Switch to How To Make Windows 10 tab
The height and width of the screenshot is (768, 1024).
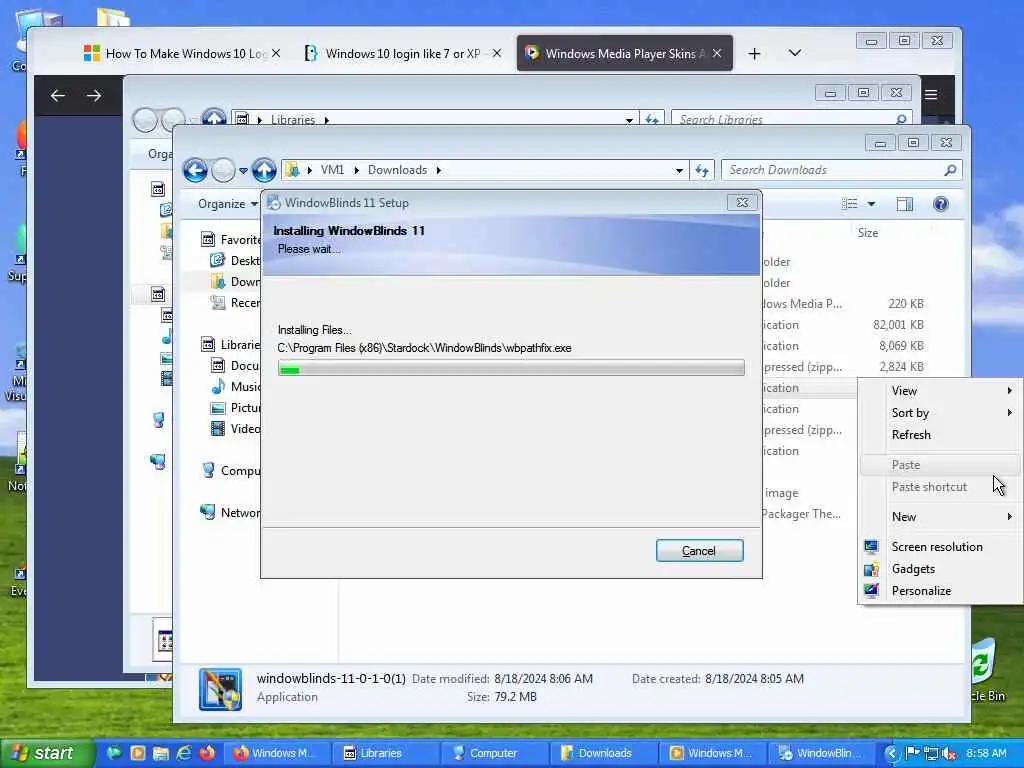click(x=183, y=54)
